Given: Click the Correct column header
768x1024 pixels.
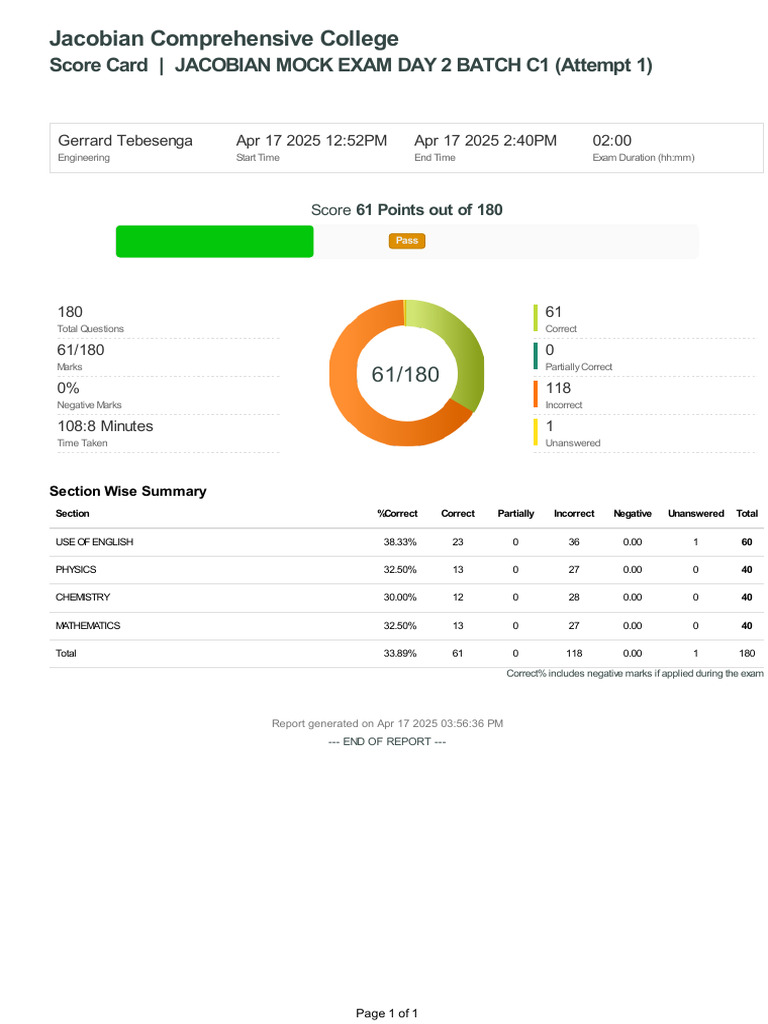Looking at the screenshot, I should click(x=458, y=513).
